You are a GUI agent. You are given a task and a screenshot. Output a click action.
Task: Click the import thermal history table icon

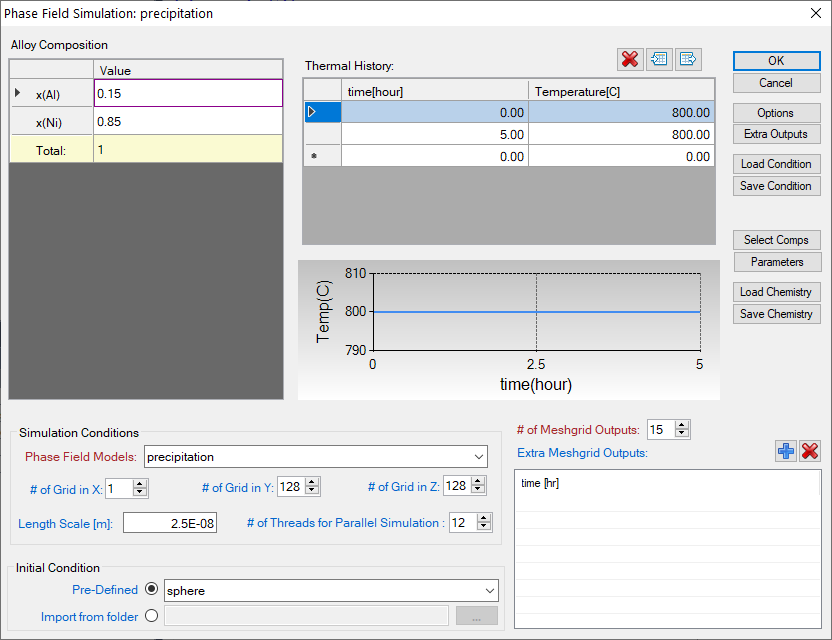coord(659,59)
